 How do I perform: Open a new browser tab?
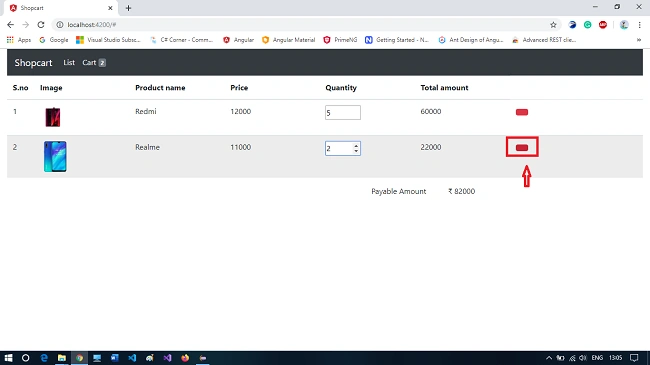pos(128,8)
